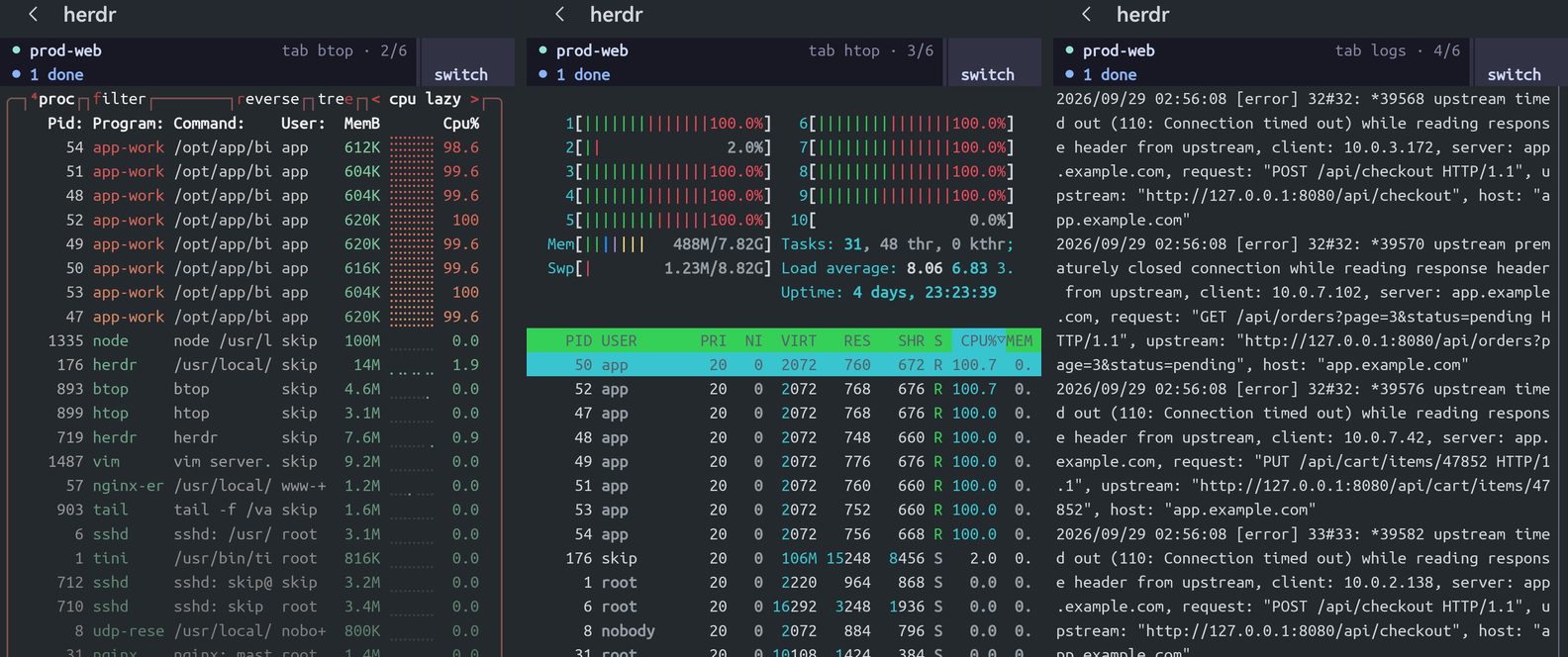
Task: Click the CPU 2 usage meter at 2.0%
Action: (x=668, y=147)
